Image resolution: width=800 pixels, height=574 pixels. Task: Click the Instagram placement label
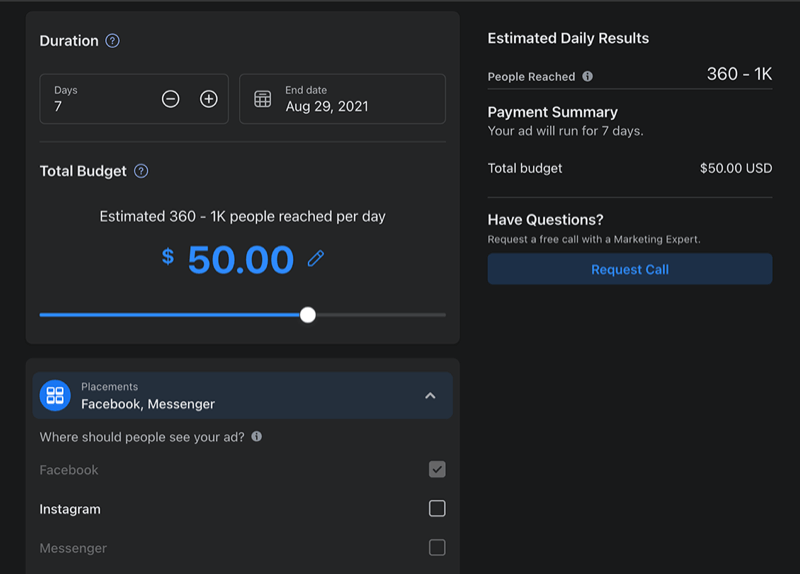click(70, 509)
